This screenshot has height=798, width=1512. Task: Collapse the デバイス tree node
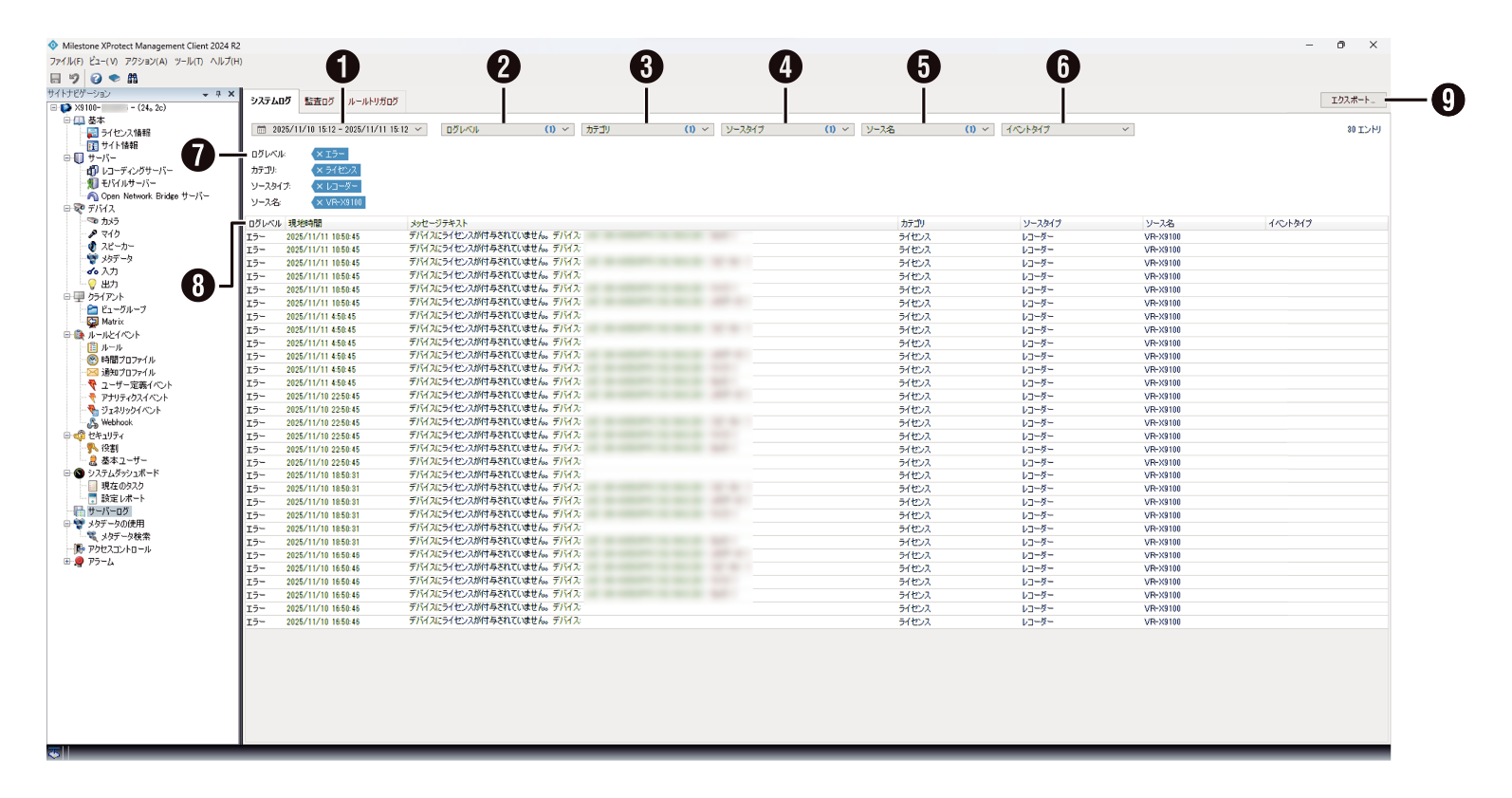[x=67, y=209]
